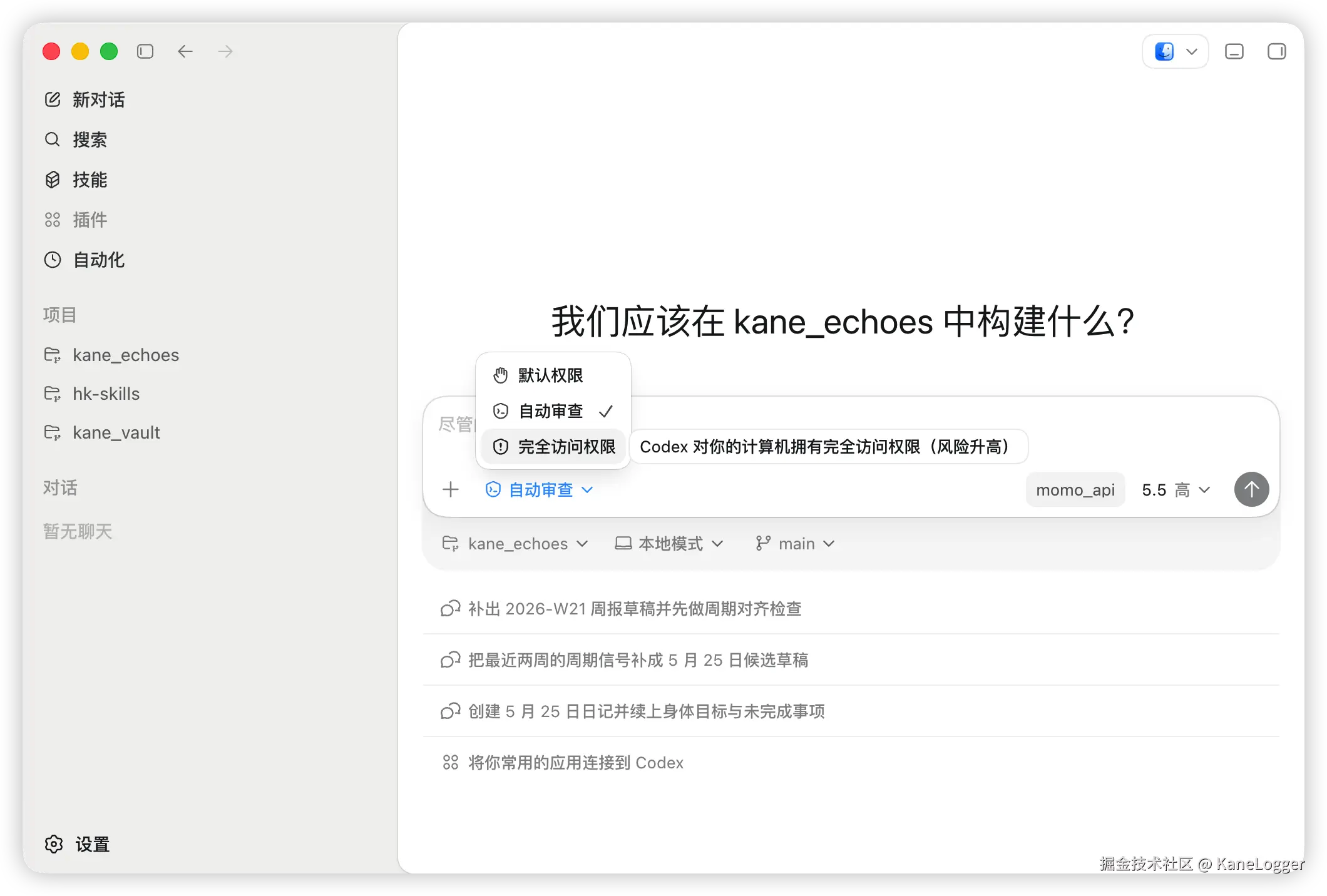Open the Finder app dropdown in top bar
Screen dimensions: 1327x896
click(x=1176, y=51)
